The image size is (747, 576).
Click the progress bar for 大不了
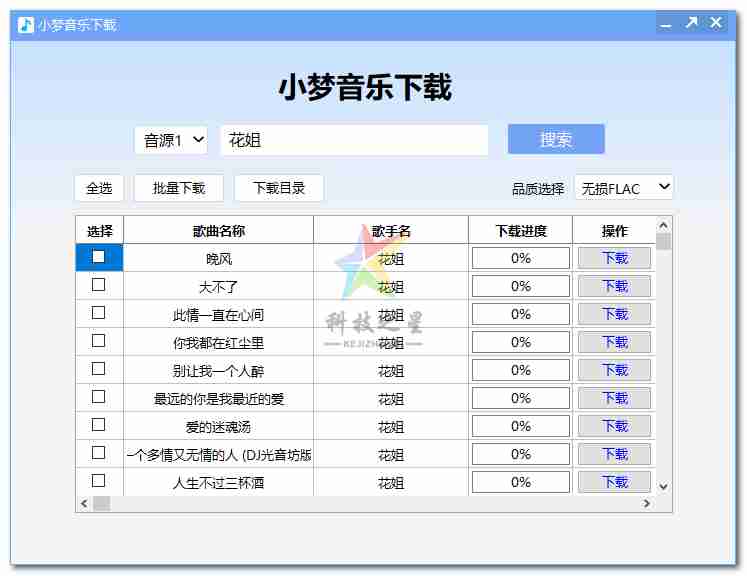click(x=521, y=286)
